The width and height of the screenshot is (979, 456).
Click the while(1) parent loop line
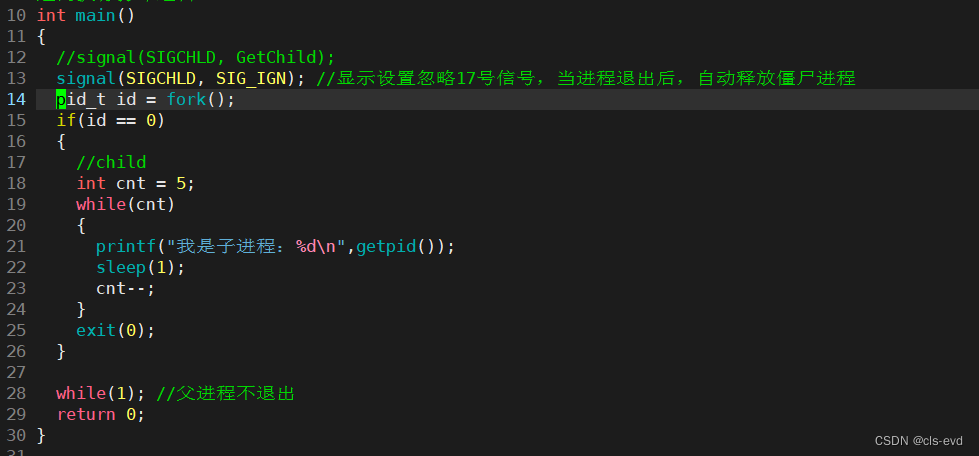click(101, 394)
